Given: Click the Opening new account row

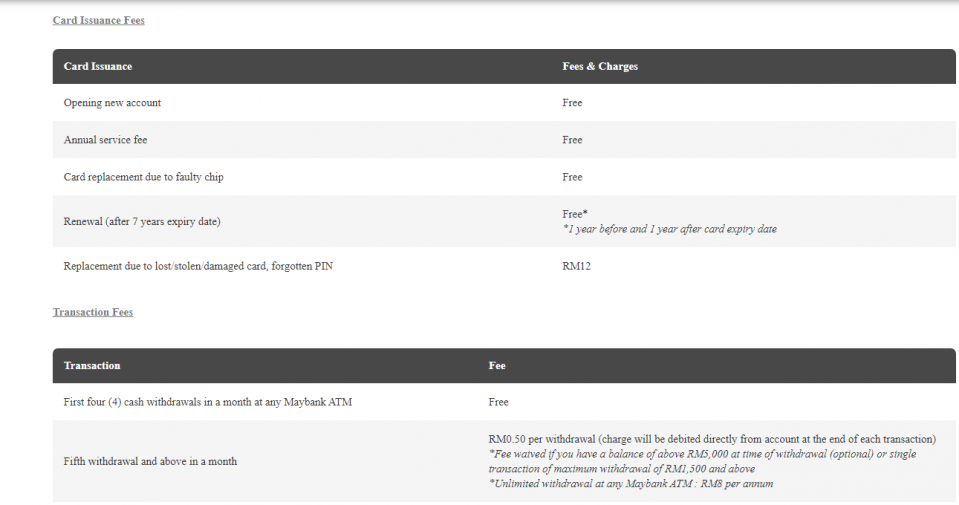Looking at the screenshot, I should (x=504, y=103).
